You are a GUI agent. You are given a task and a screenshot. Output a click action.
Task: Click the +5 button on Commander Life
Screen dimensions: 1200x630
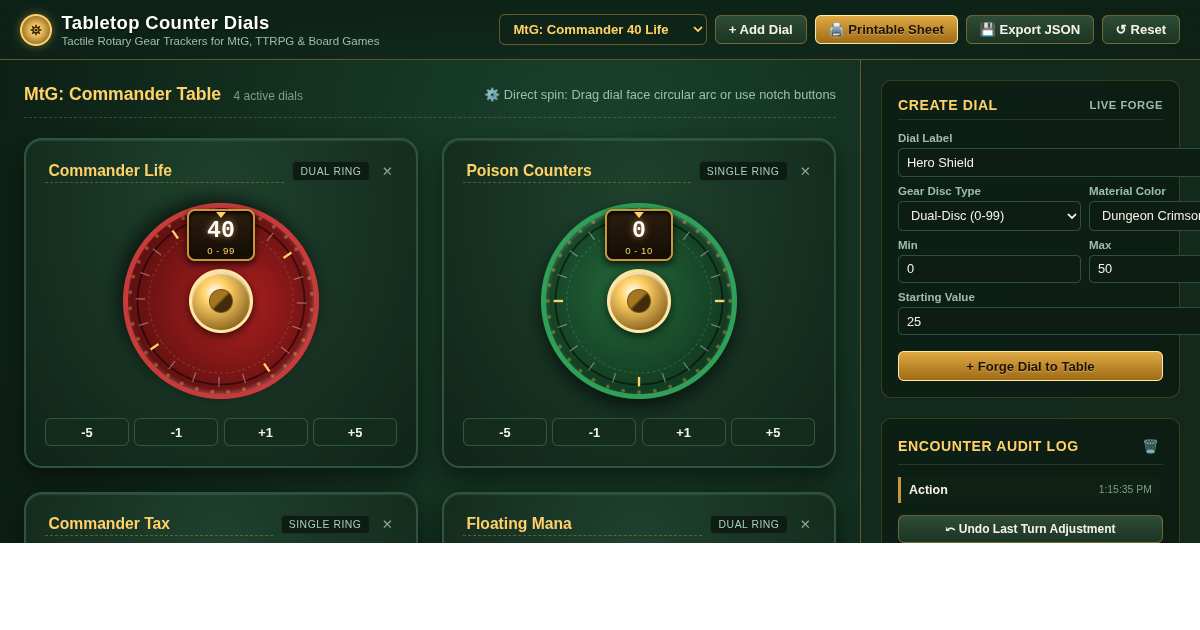point(355,432)
